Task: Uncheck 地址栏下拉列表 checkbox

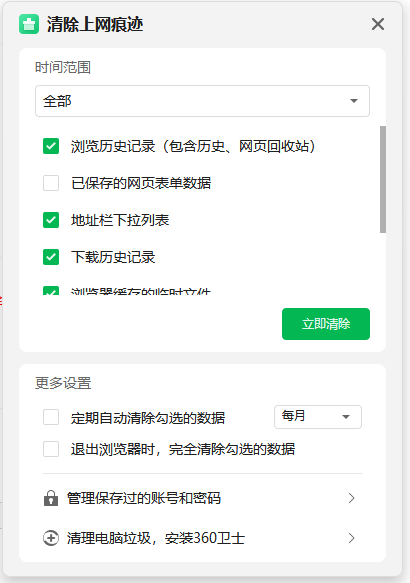Action: [x=51, y=220]
